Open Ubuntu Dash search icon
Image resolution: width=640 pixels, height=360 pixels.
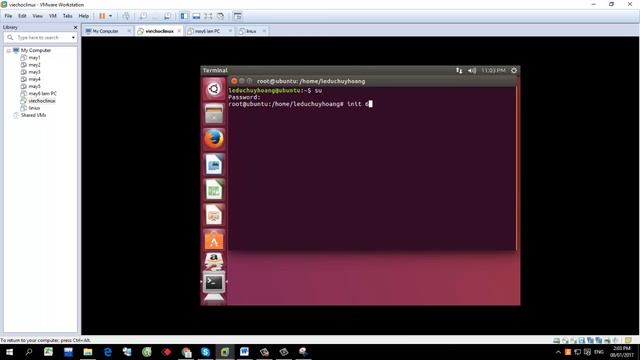click(x=213, y=89)
